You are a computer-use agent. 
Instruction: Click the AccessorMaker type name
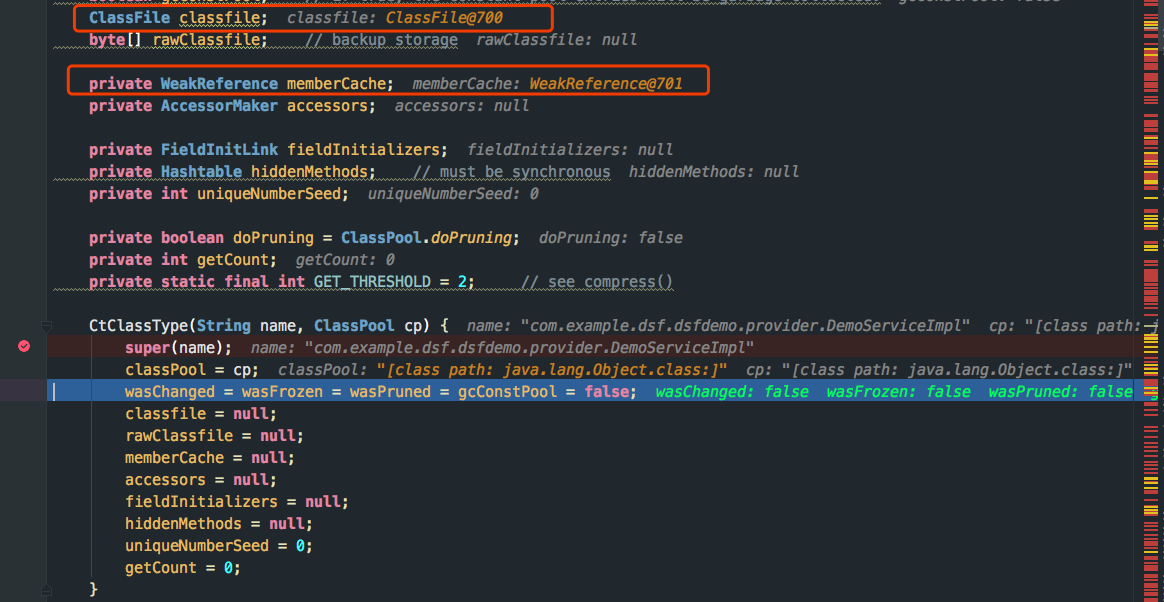(219, 105)
